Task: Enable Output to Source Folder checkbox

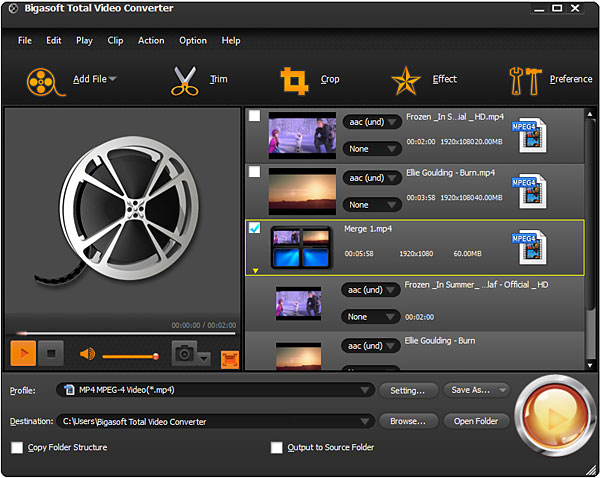Action: [x=277, y=447]
